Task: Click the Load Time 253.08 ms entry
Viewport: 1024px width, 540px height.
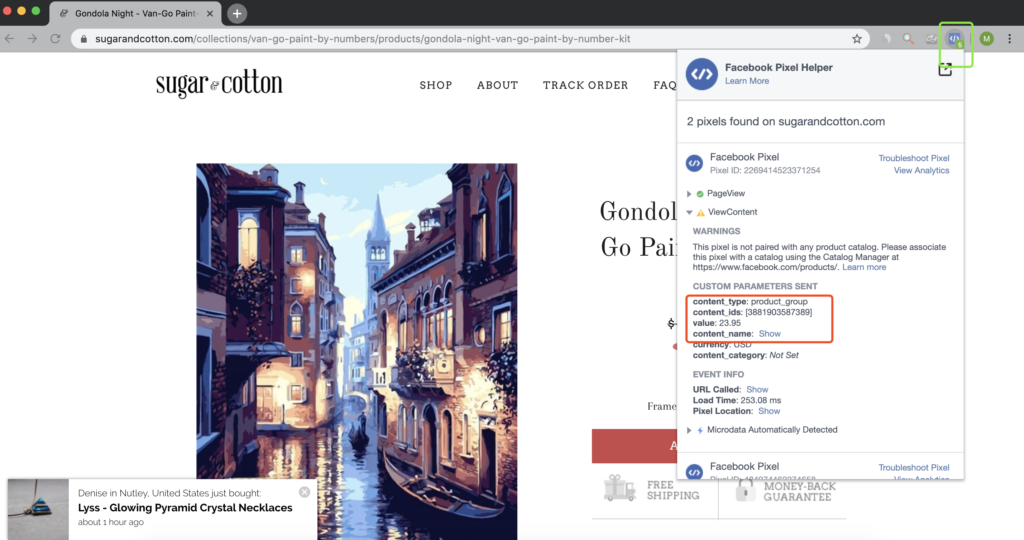Action: [737, 400]
